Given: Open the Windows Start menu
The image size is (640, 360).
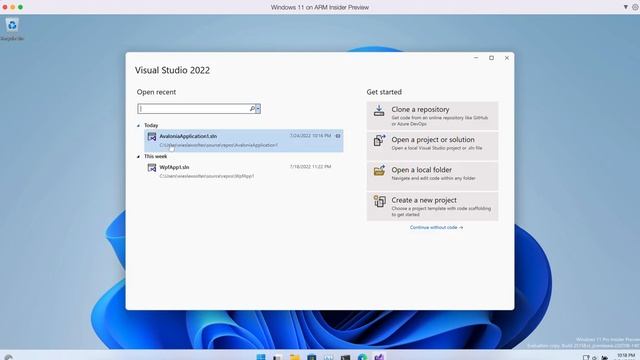Looking at the screenshot, I should point(261,357).
